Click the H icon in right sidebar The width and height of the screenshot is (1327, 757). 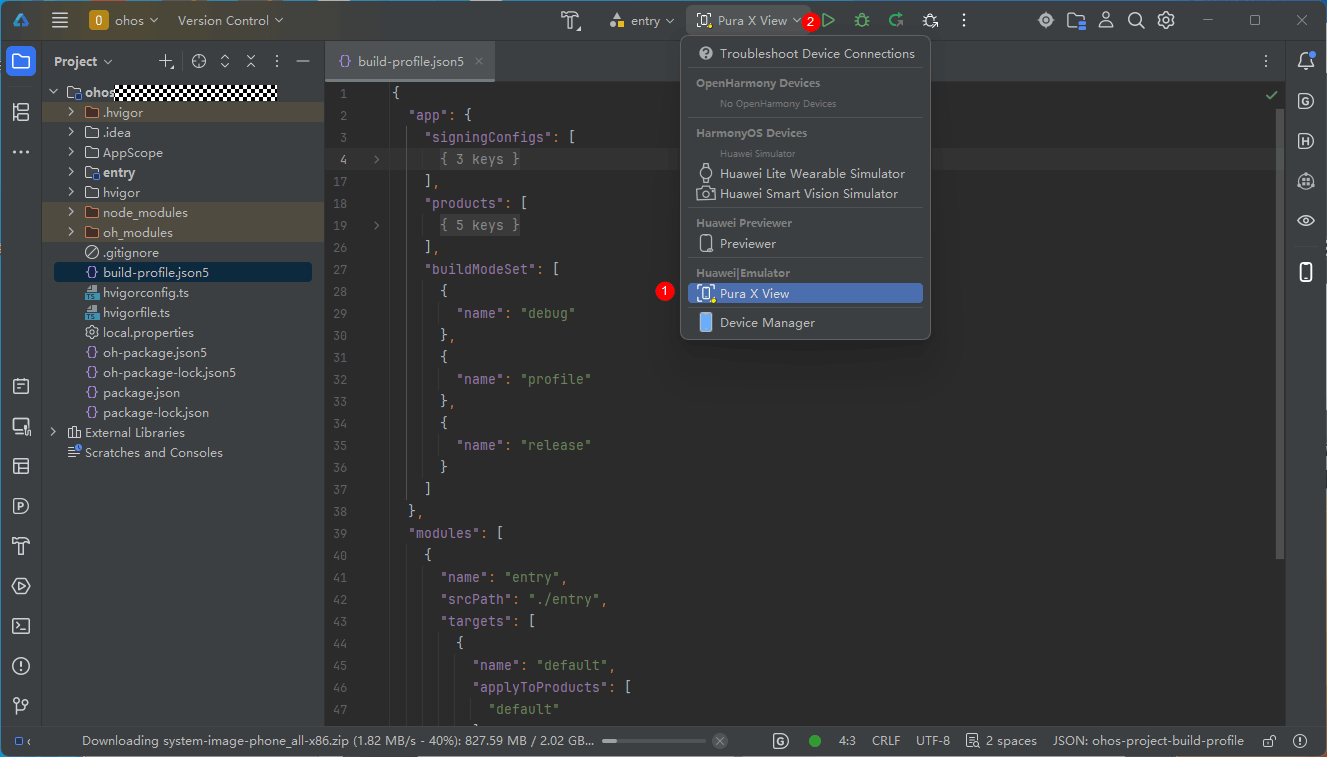1305,141
